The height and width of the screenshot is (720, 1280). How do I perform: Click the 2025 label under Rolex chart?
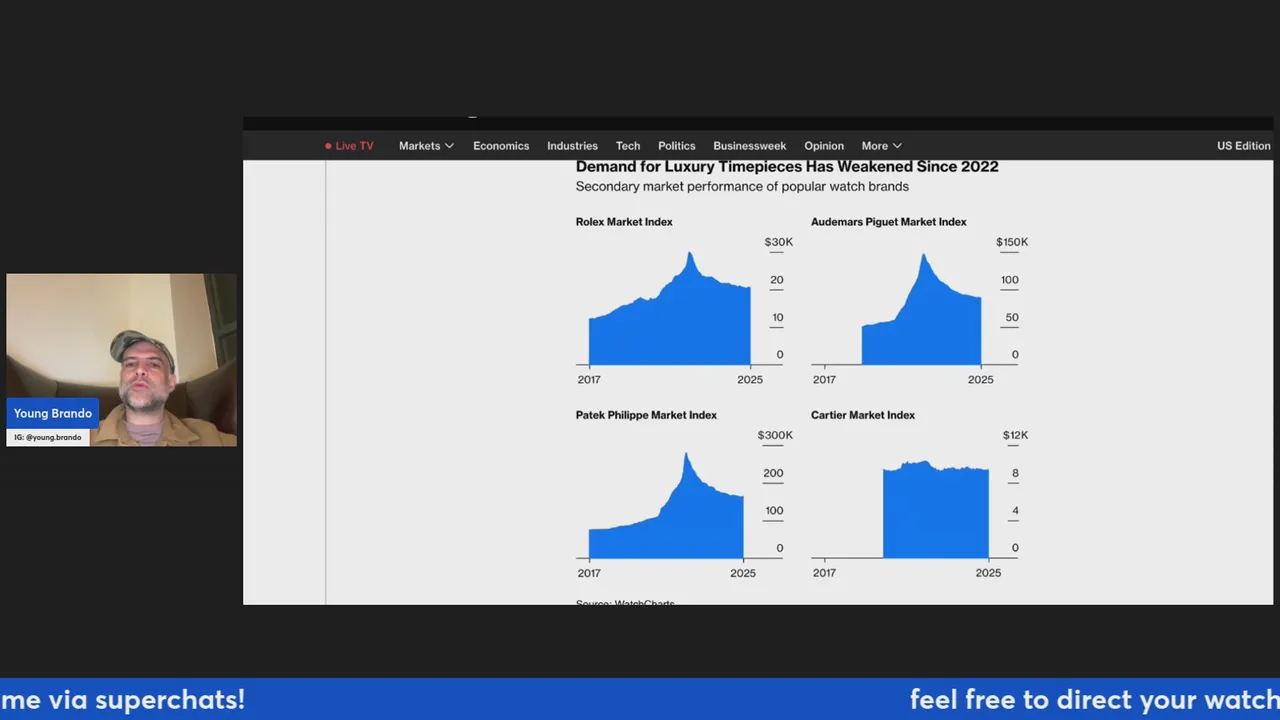[750, 380]
